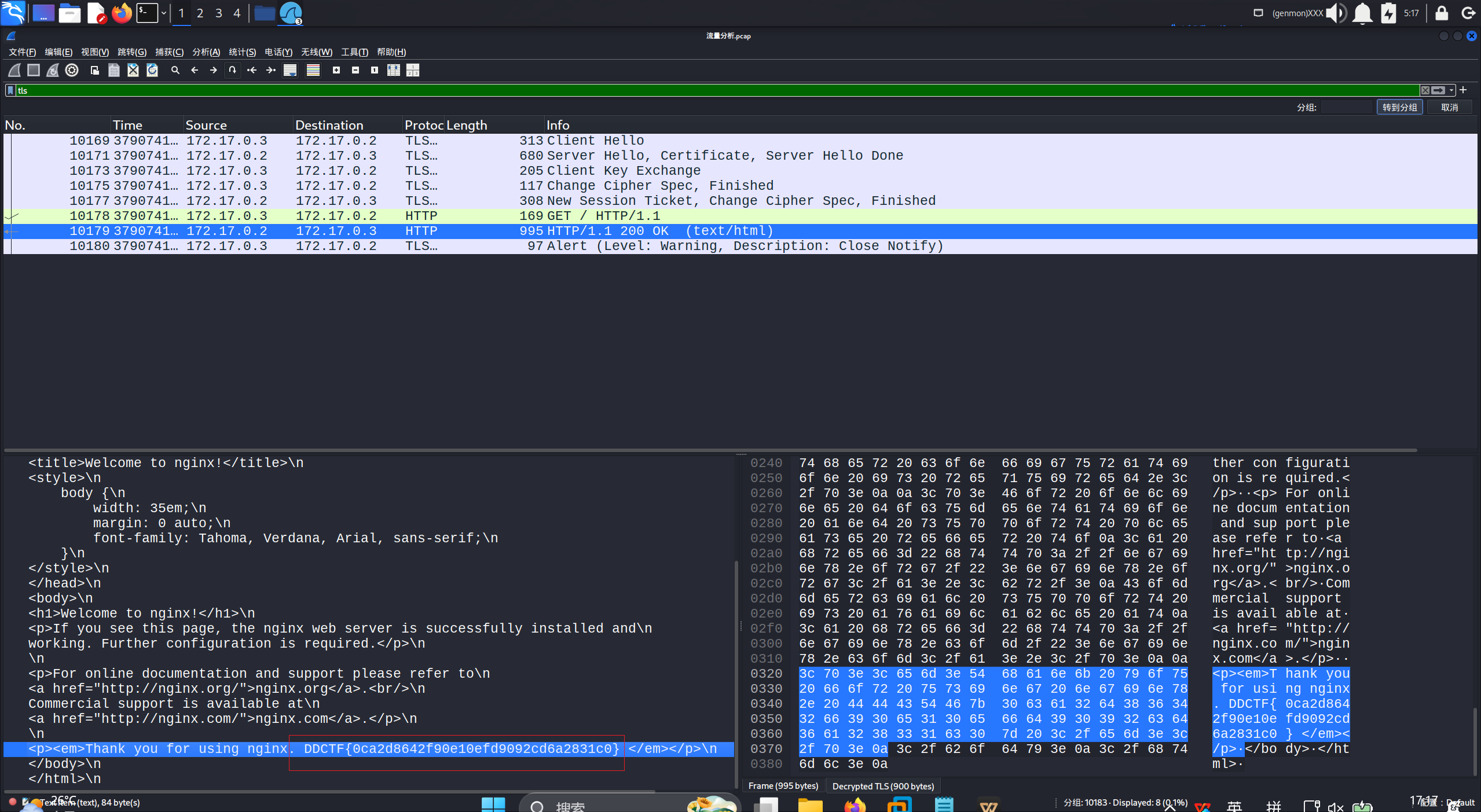Zoom out the main window text

355,70
